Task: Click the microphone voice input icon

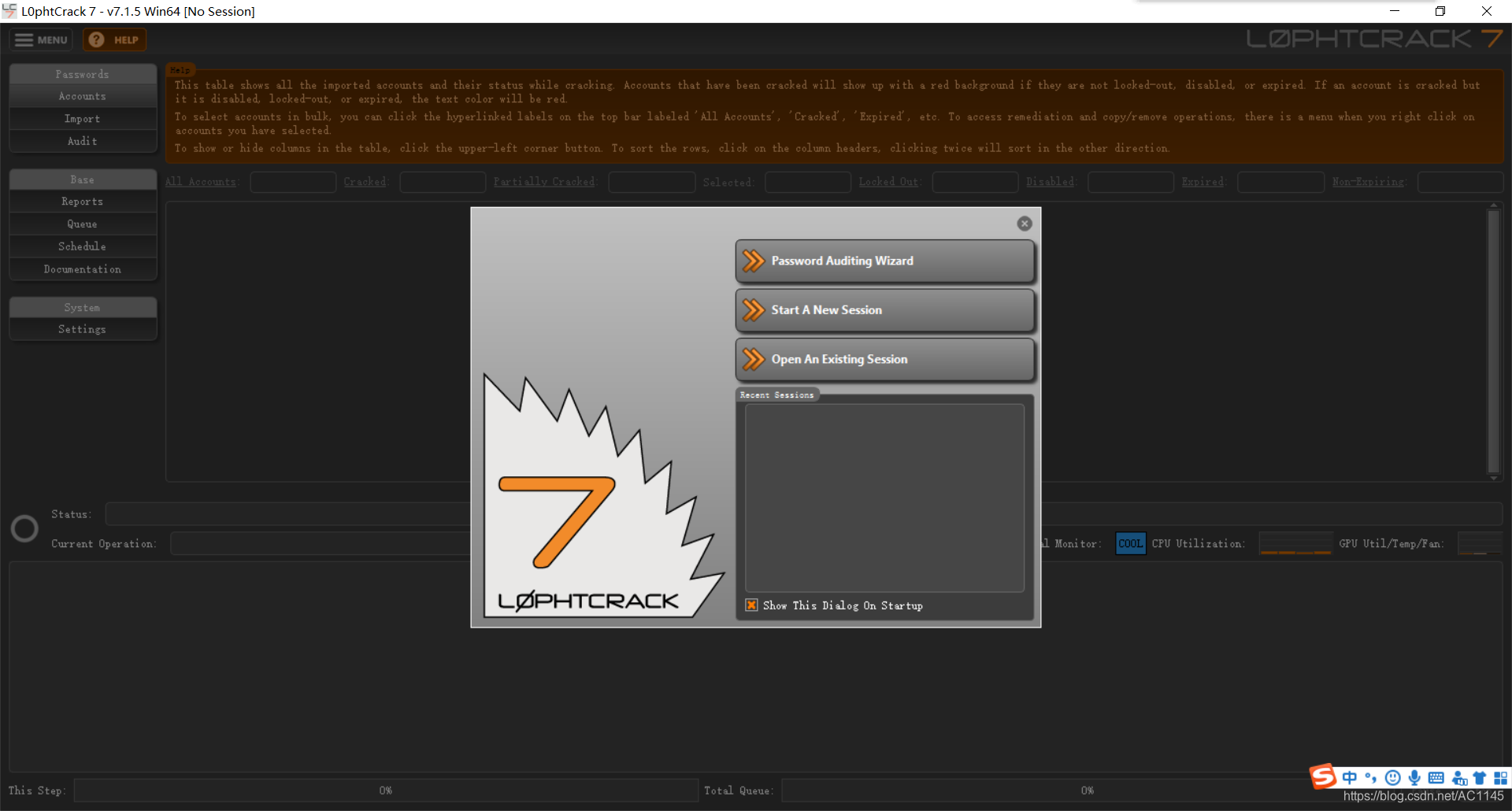Action: pyautogui.click(x=1414, y=778)
